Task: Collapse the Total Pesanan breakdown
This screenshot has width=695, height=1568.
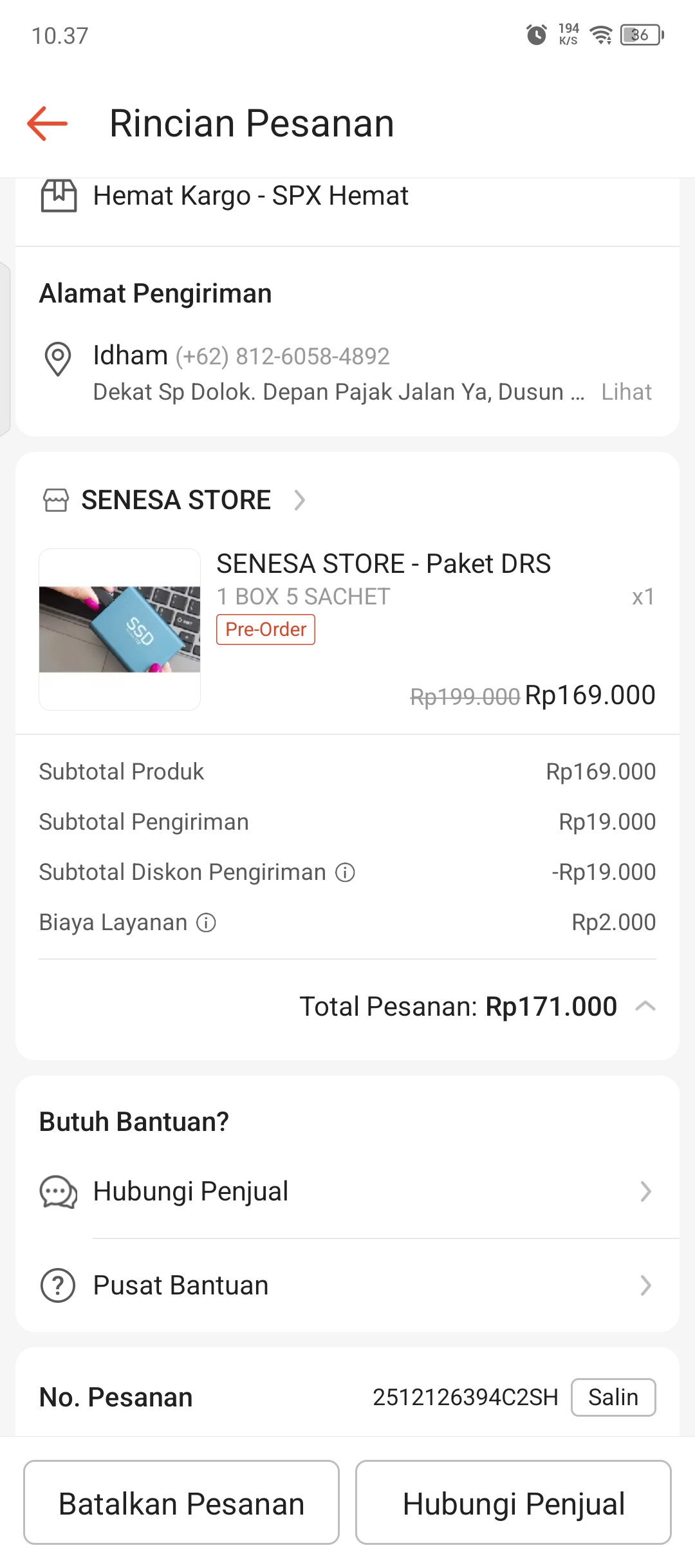Action: 645,1006
